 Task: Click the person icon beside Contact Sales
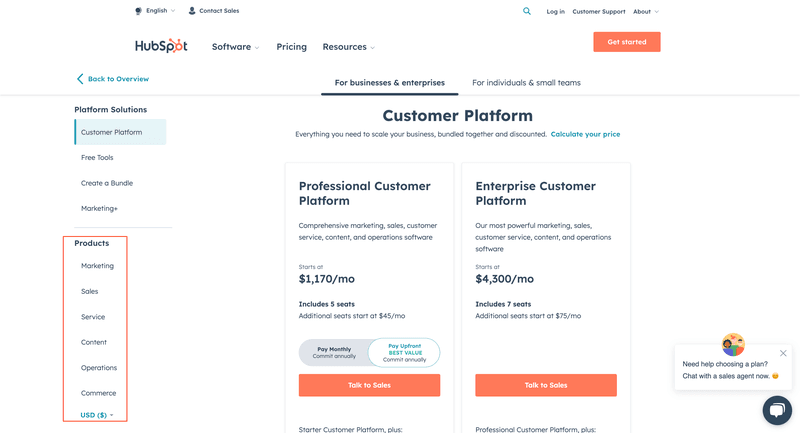coord(192,11)
